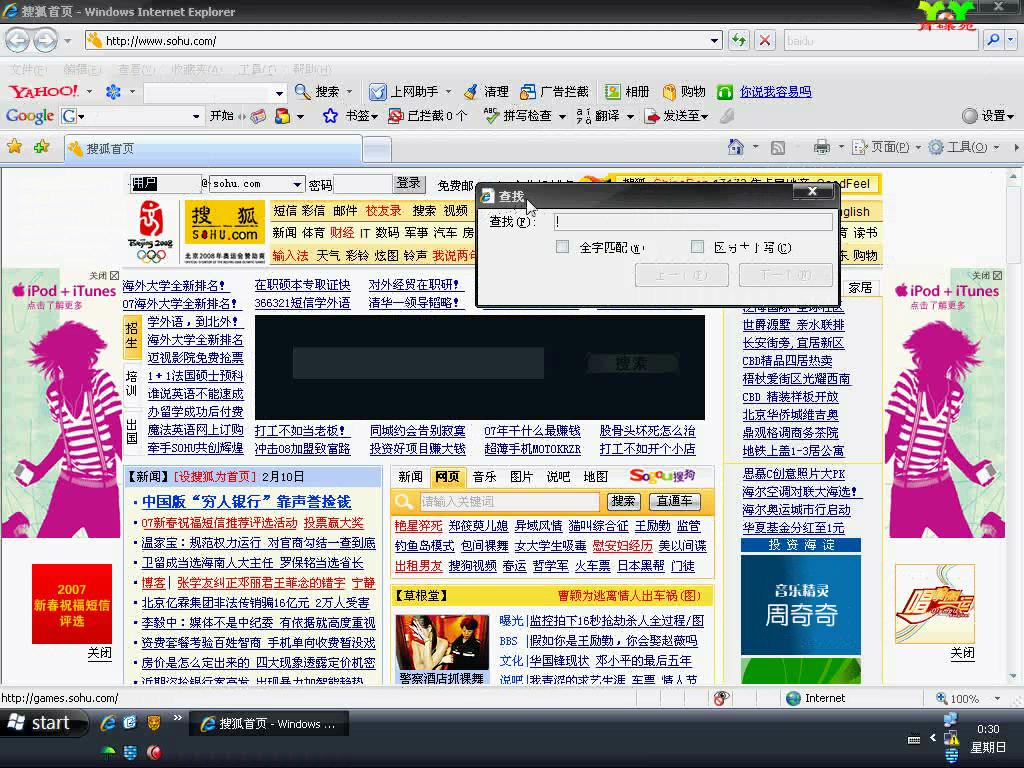Image resolution: width=1024 pixels, height=768 pixels.
Task: Launch Internet Explorer from the quick launch bar
Action: [108, 723]
